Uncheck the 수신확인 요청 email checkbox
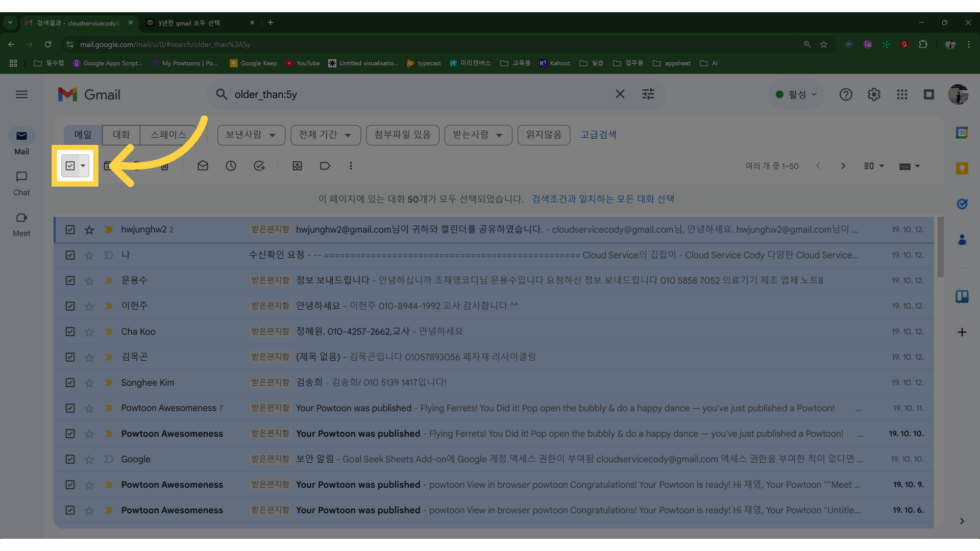This screenshot has height=551, width=980. pyautogui.click(x=70, y=255)
